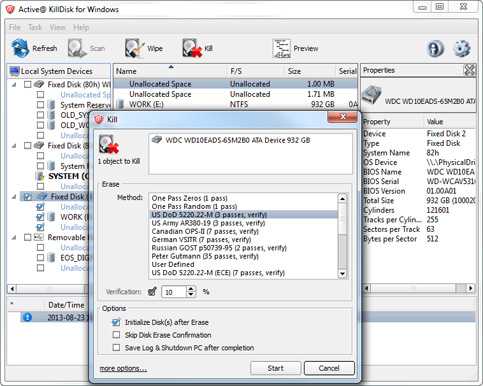Check the System Reserved checkbox under first disk

click(x=40, y=105)
